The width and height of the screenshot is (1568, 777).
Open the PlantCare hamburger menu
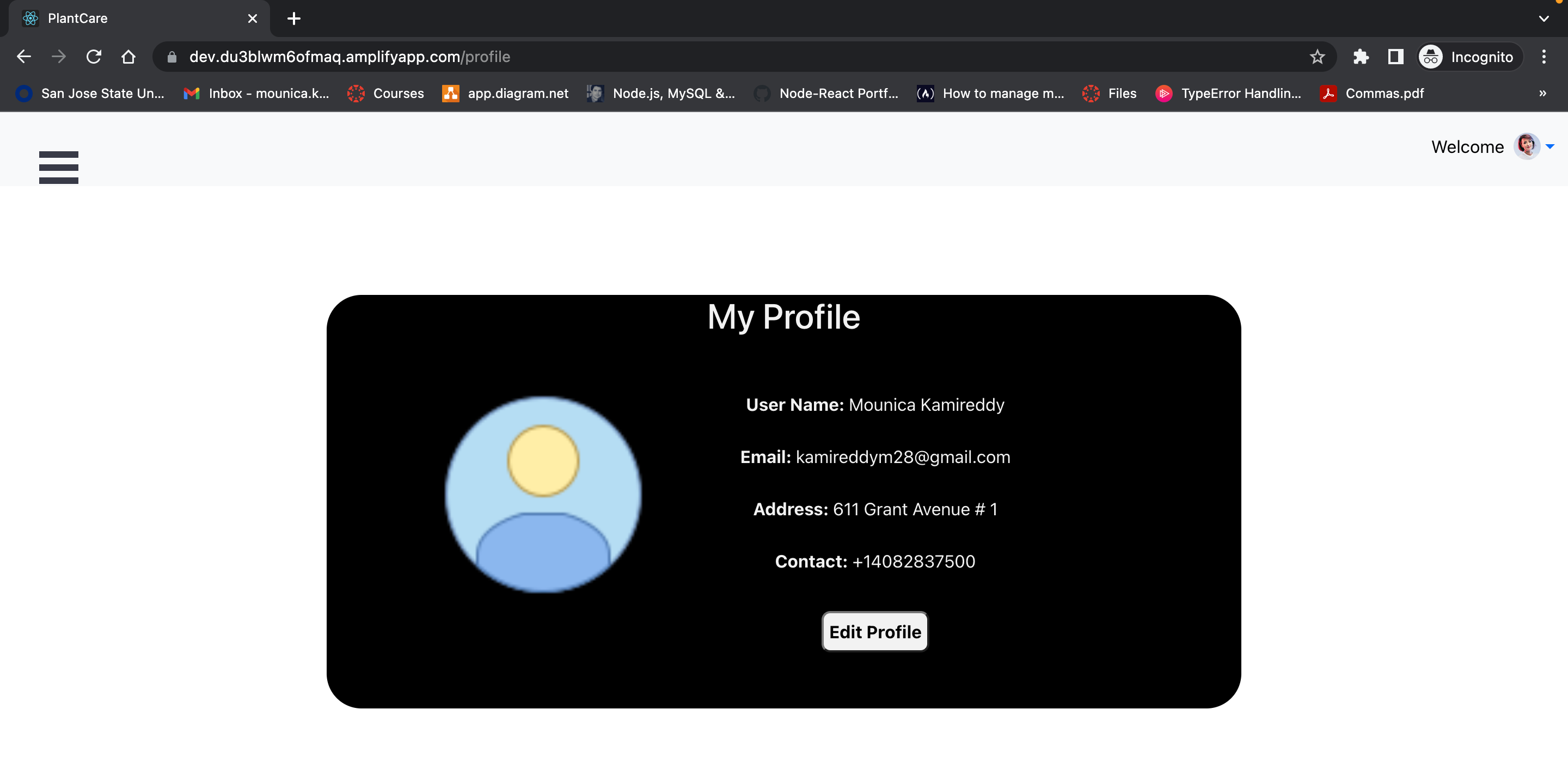coord(58,168)
